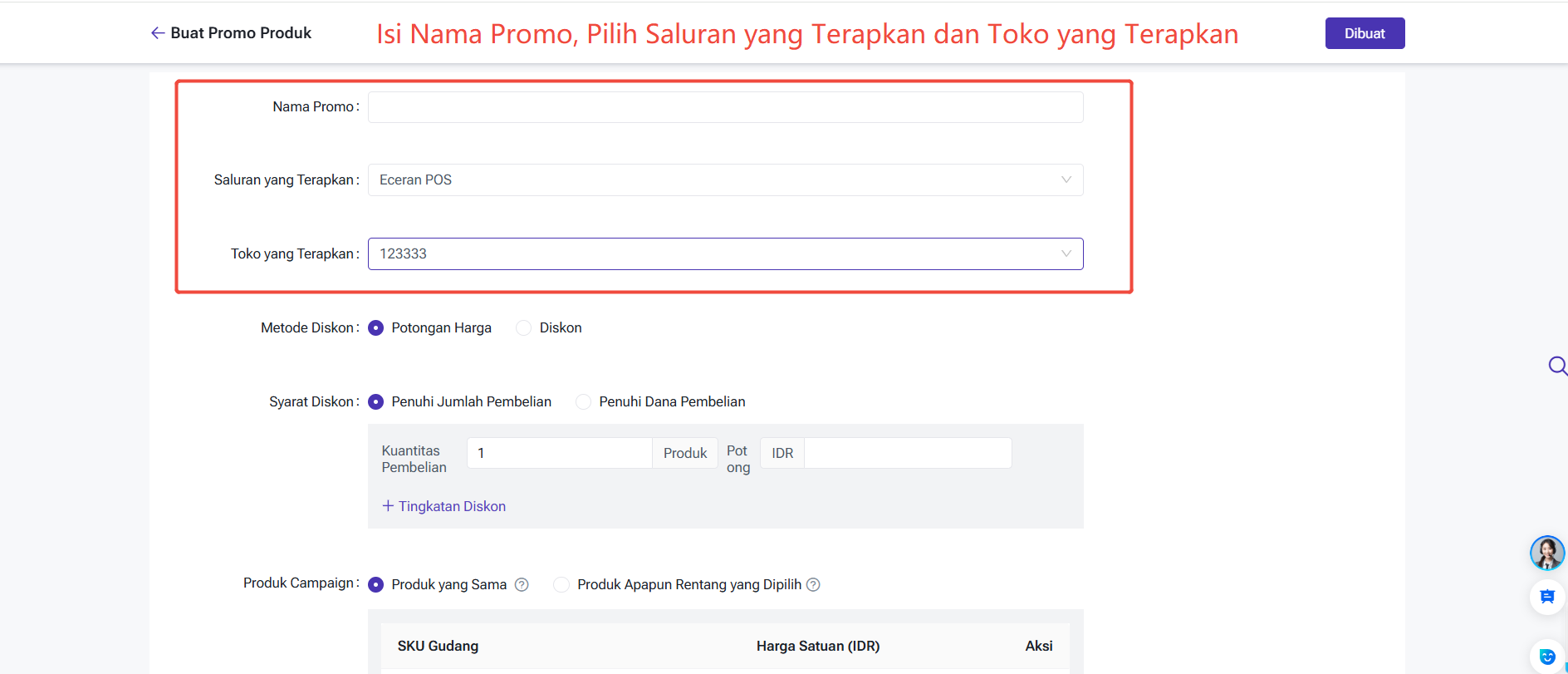Select the Potongan Harga radio button

[x=376, y=328]
